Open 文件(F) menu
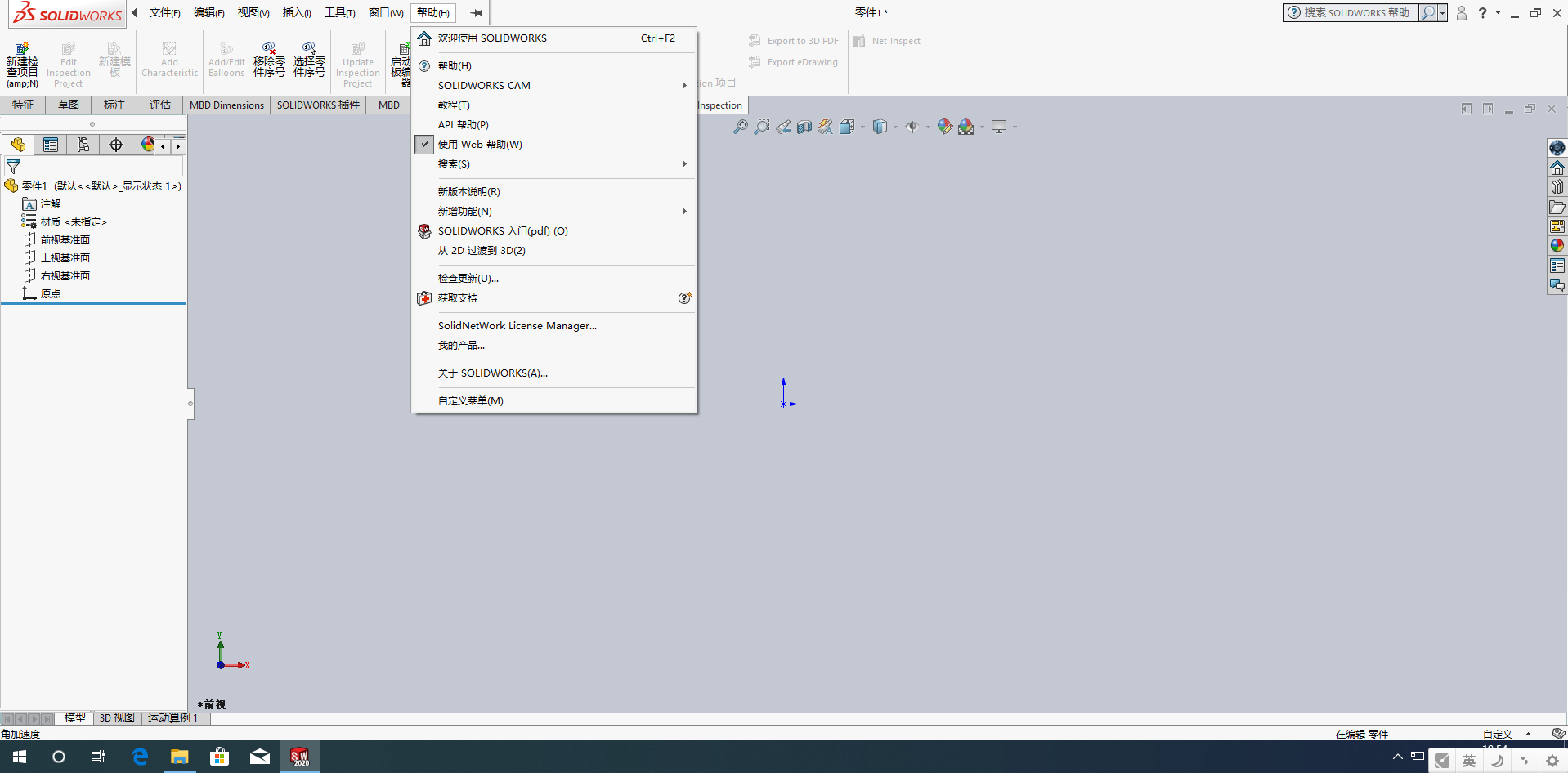 (x=164, y=12)
